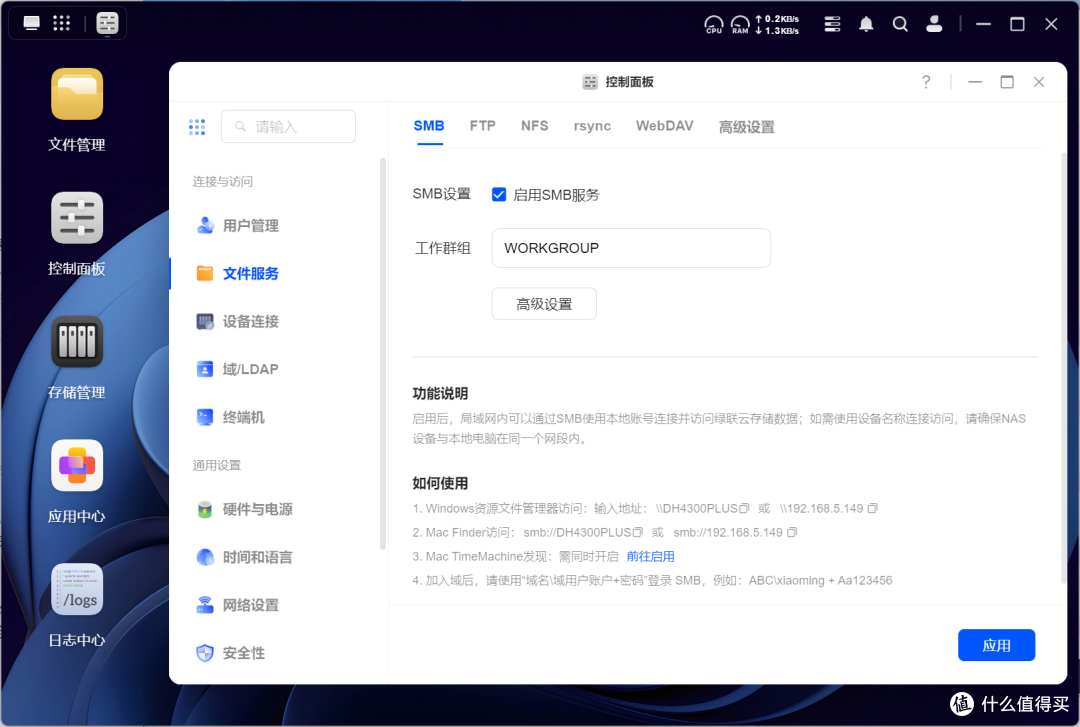Switch to the SMB tab
This screenshot has width=1080, height=727.
point(429,126)
